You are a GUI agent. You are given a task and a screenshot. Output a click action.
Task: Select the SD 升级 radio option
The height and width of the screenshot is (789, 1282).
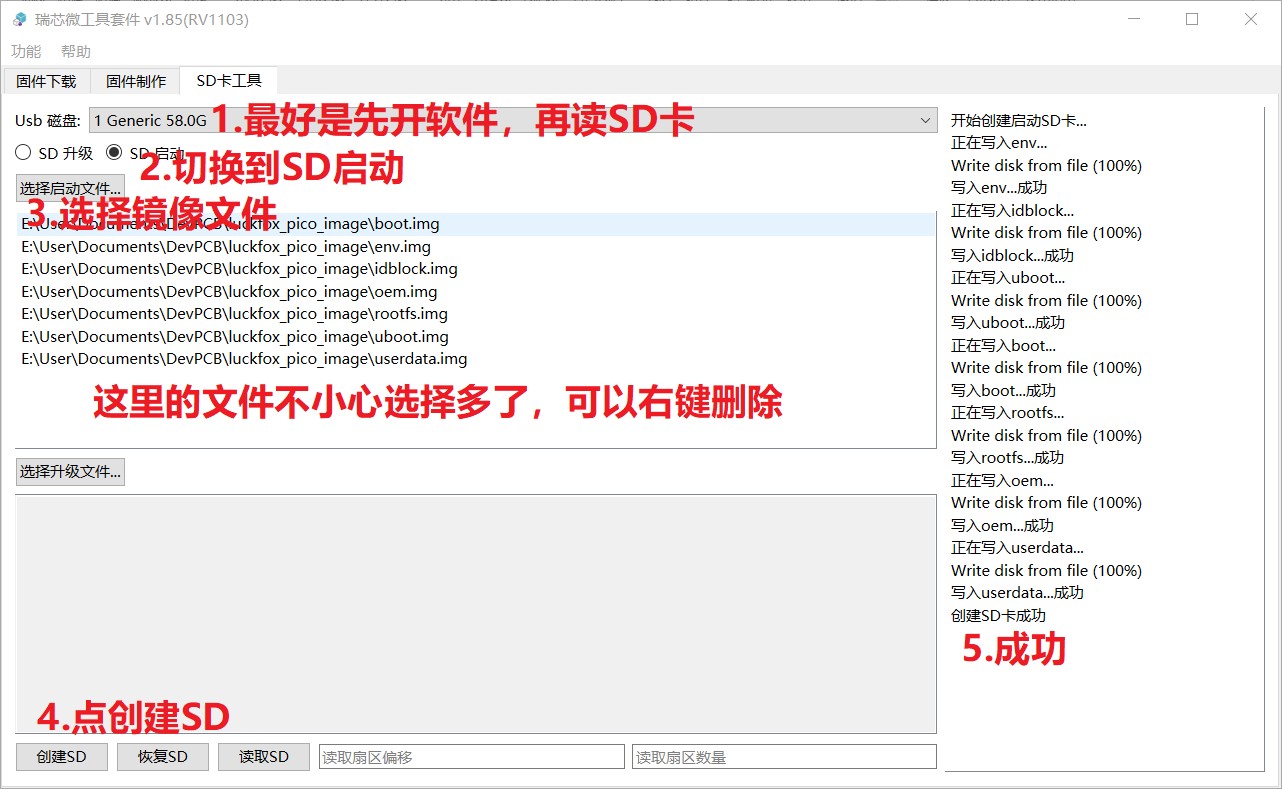tap(54, 153)
